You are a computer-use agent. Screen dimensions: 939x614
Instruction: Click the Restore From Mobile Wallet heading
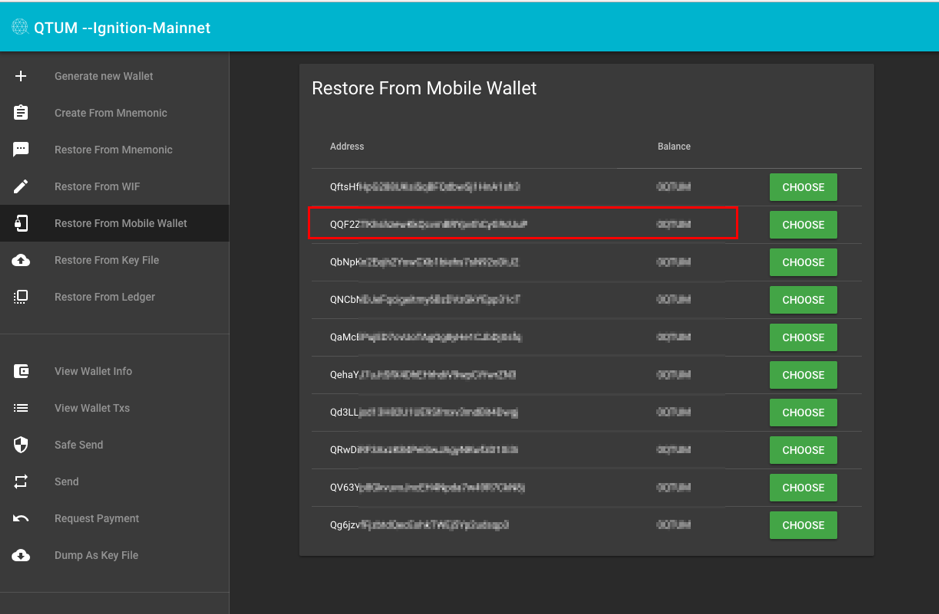424,88
